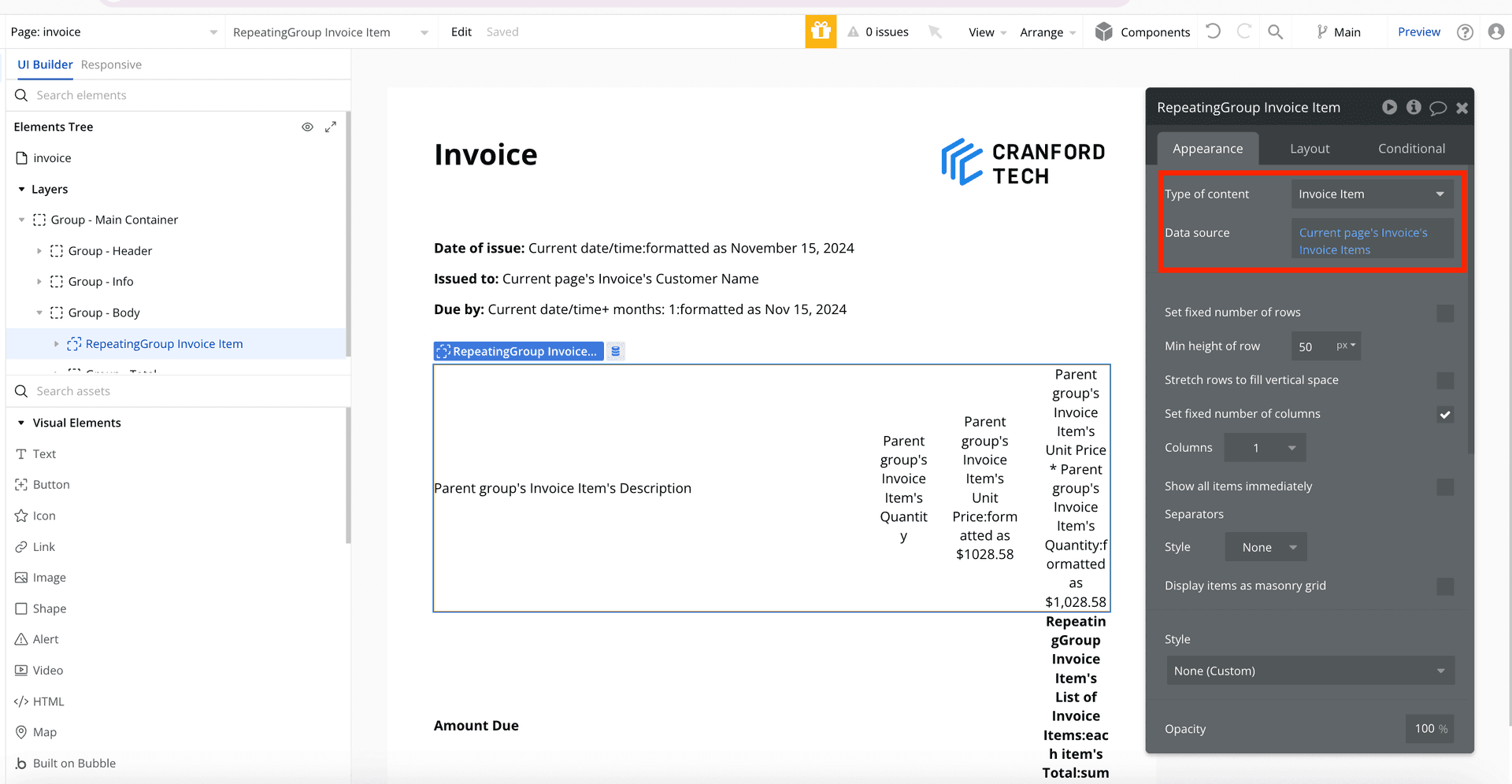Click the undo arrow icon
The width and height of the screenshot is (1512, 784).
[x=1214, y=31]
